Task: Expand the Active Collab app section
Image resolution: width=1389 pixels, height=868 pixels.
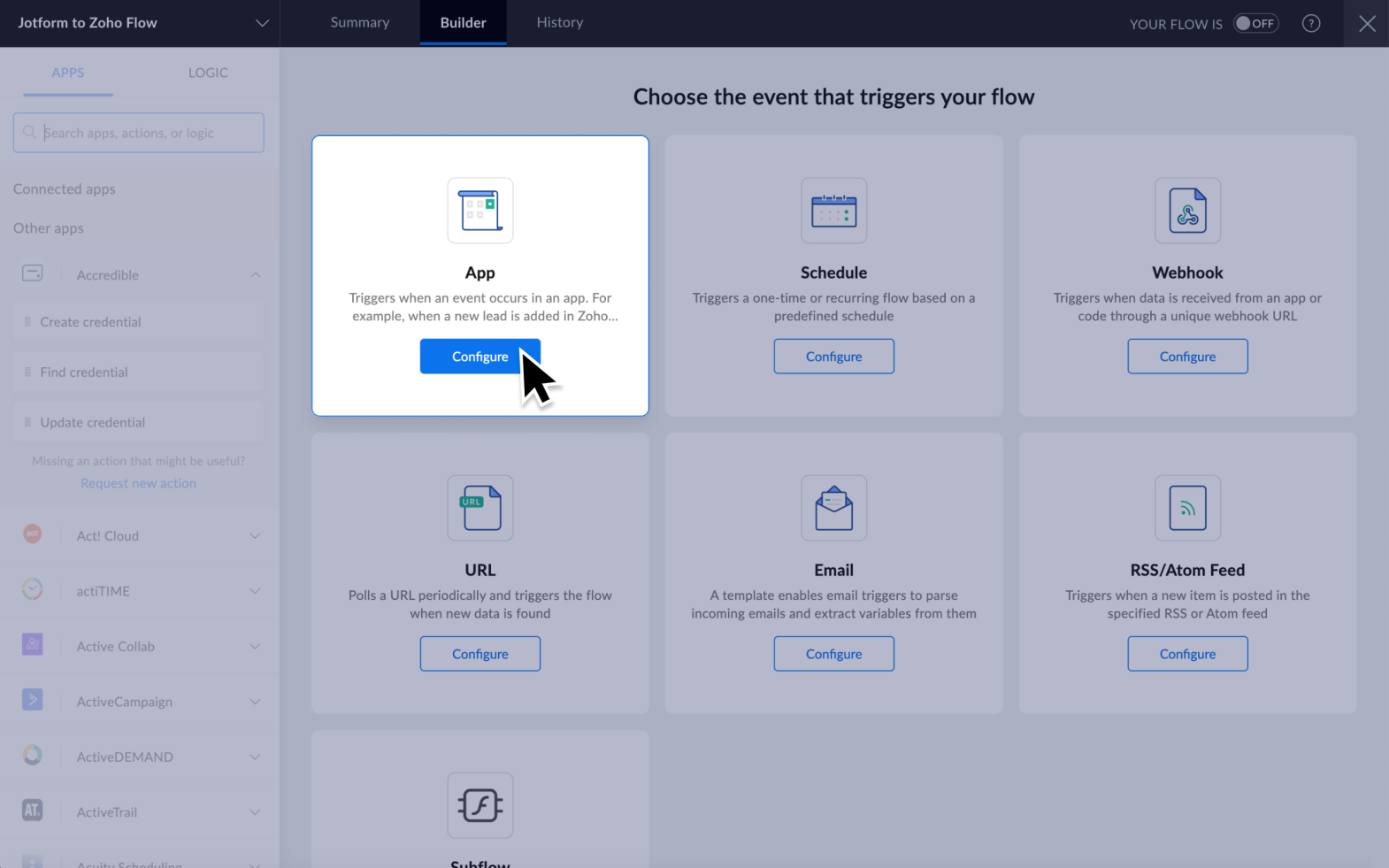Action: 255,647
